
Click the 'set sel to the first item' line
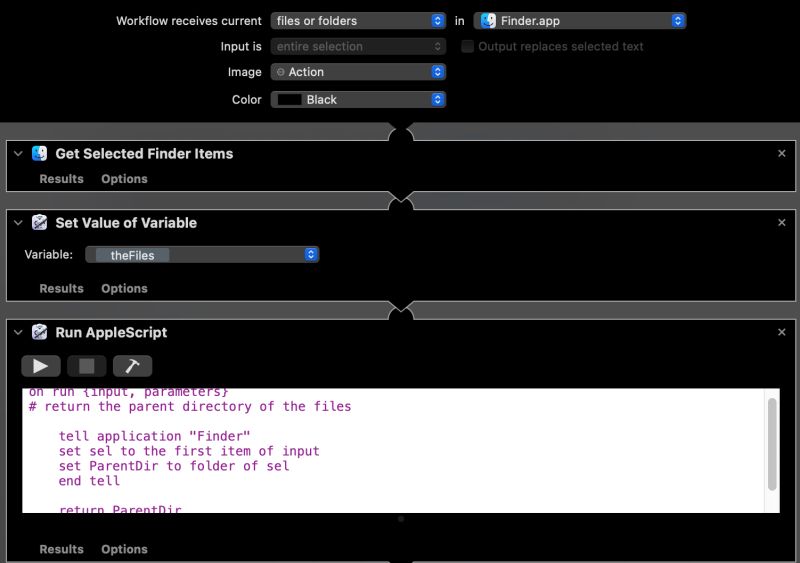[189, 451]
